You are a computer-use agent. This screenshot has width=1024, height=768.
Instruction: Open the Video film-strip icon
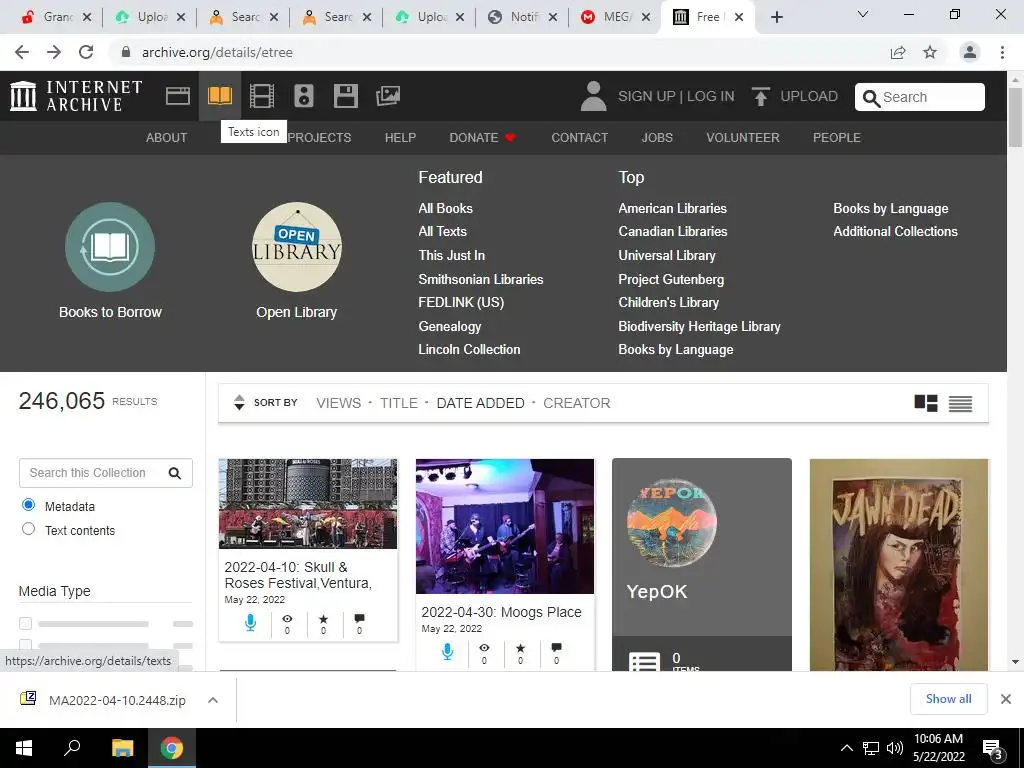point(262,96)
